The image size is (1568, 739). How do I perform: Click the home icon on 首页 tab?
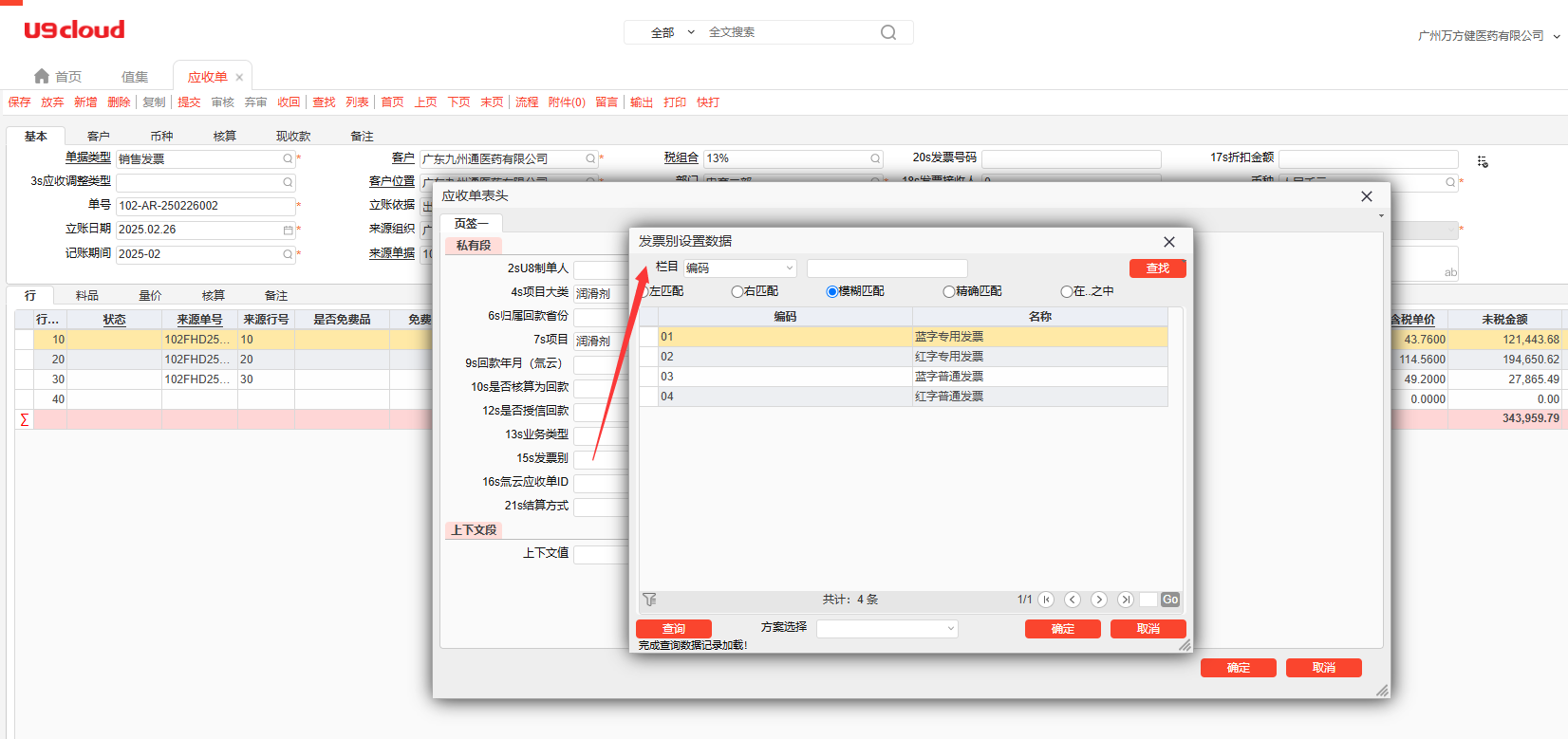click(42, 76)
